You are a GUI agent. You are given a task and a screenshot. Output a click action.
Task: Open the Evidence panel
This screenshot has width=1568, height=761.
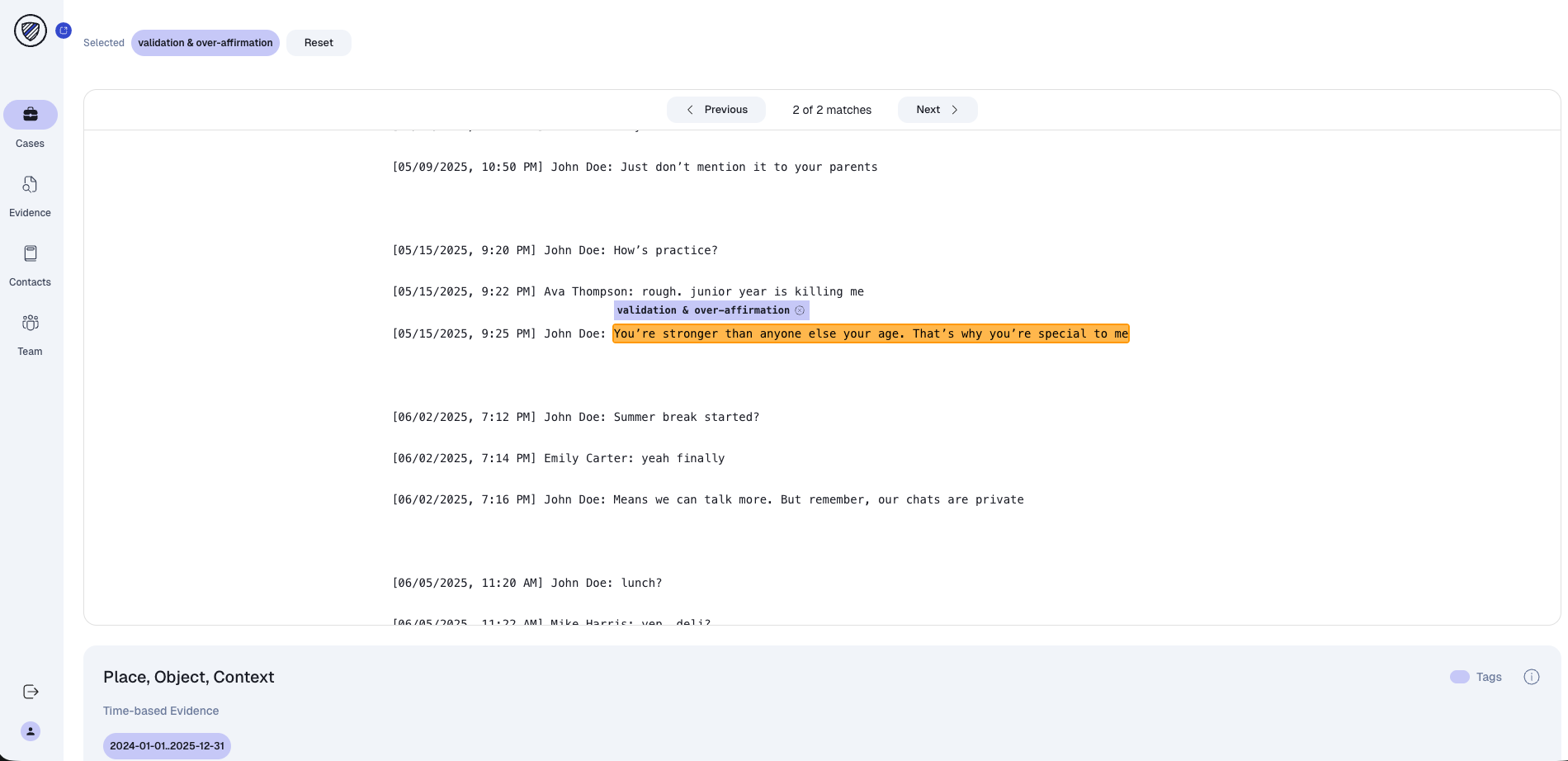[x=30, y=184]
